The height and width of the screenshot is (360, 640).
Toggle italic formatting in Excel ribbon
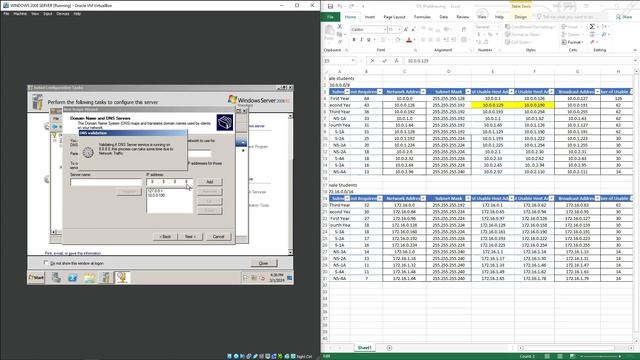(x=361, y=40)
